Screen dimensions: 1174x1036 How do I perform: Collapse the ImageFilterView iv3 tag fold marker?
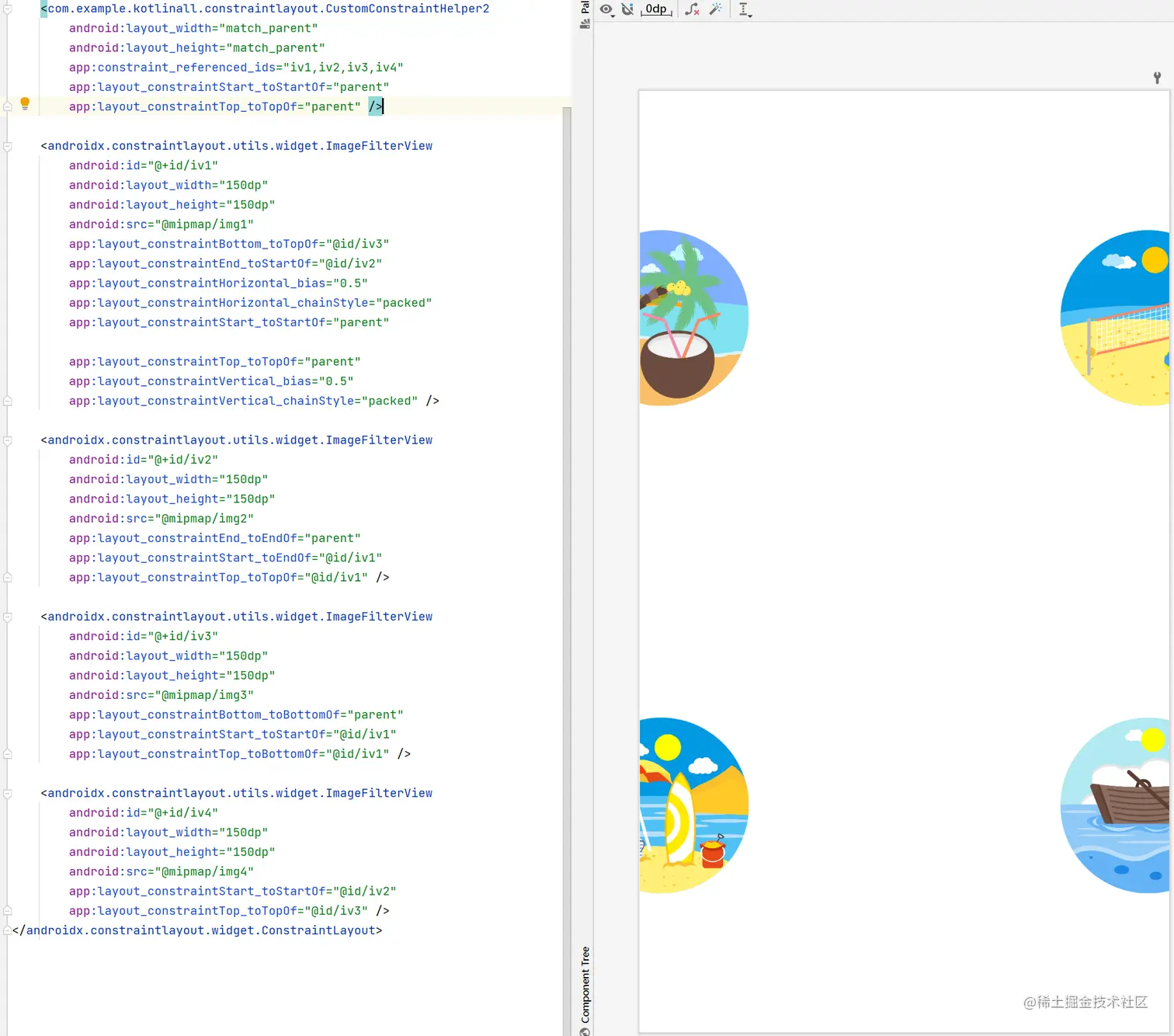[8, 617]
